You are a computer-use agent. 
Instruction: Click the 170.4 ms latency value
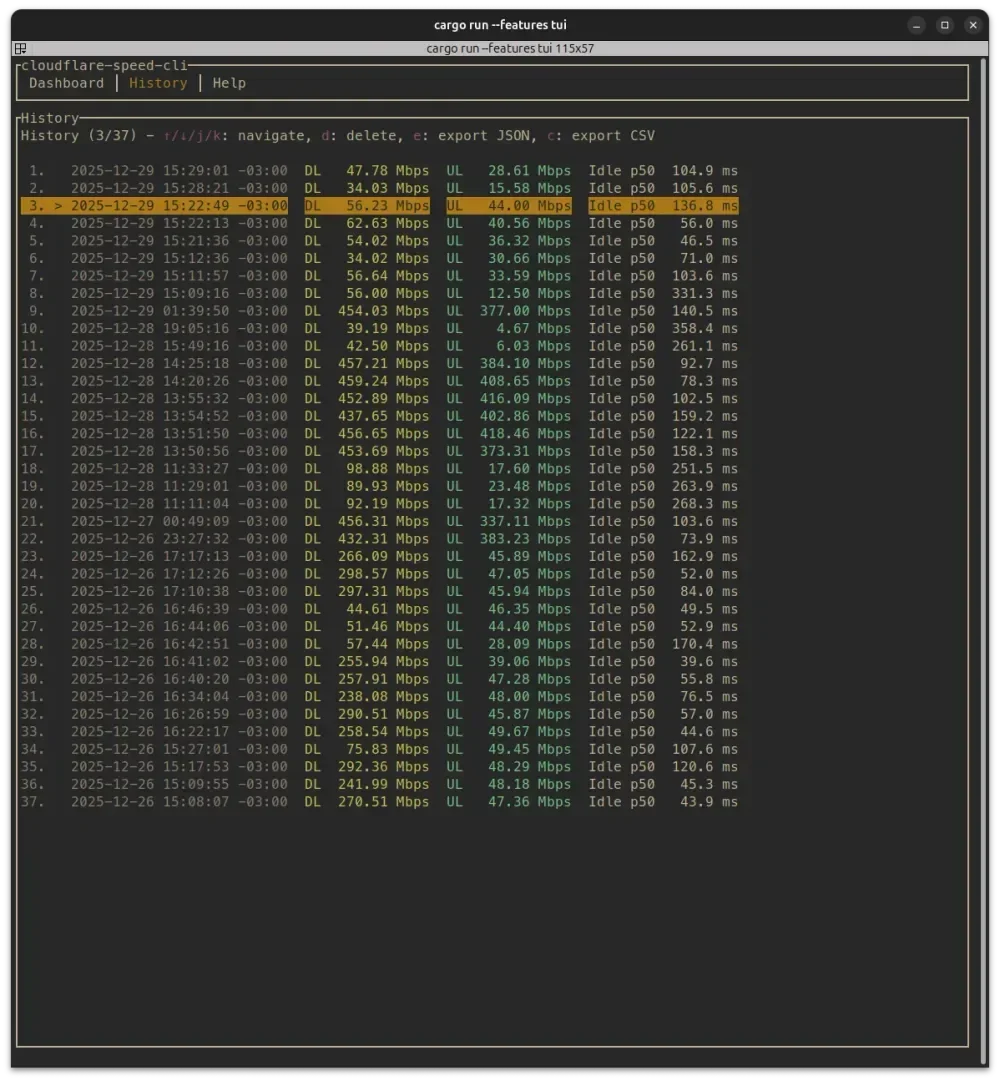[x=705, y=644]
